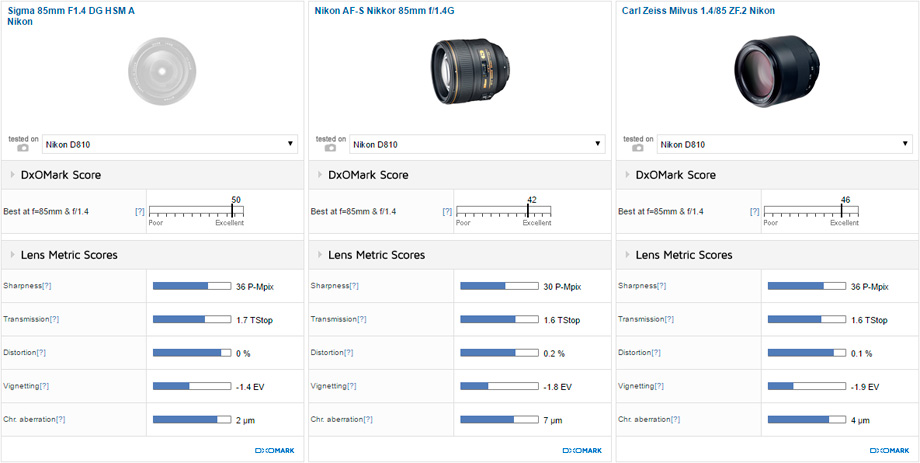This screenshot has width=920, height=463.
Task: Click the camera icon under Sigma's 'tested on'
Action: 23,148
